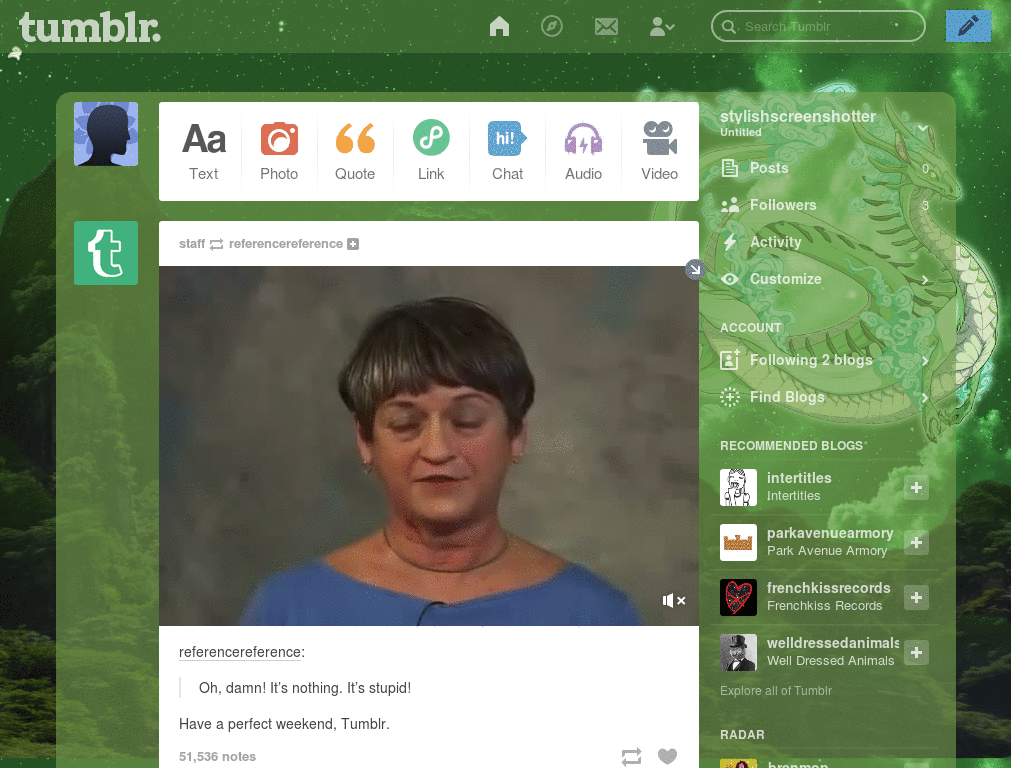Follow the intertitles blog with plus button
Screen dimensions: 1024x768
[916, 487]
